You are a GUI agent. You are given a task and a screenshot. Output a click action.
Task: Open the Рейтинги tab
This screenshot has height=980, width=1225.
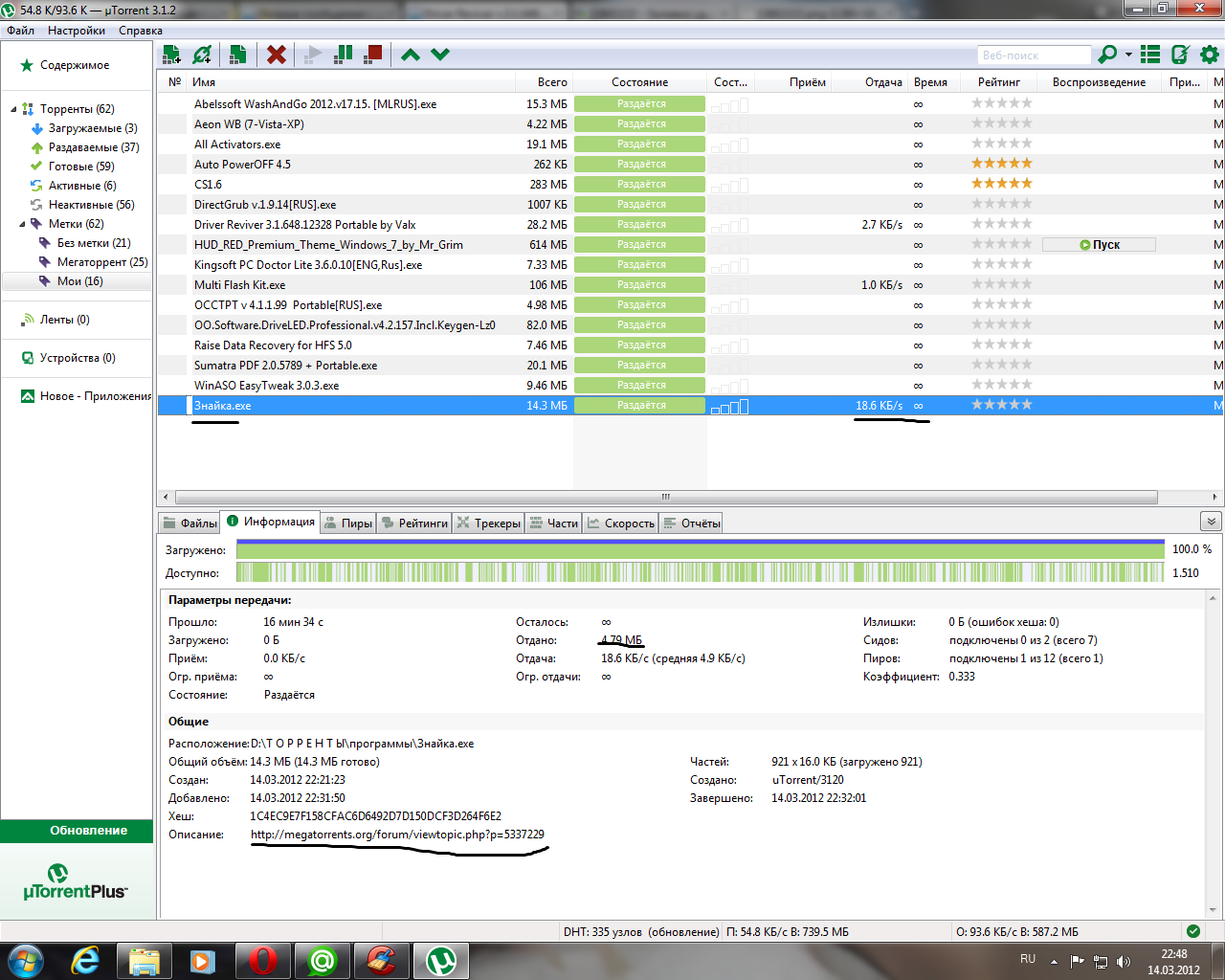point(414,523)
